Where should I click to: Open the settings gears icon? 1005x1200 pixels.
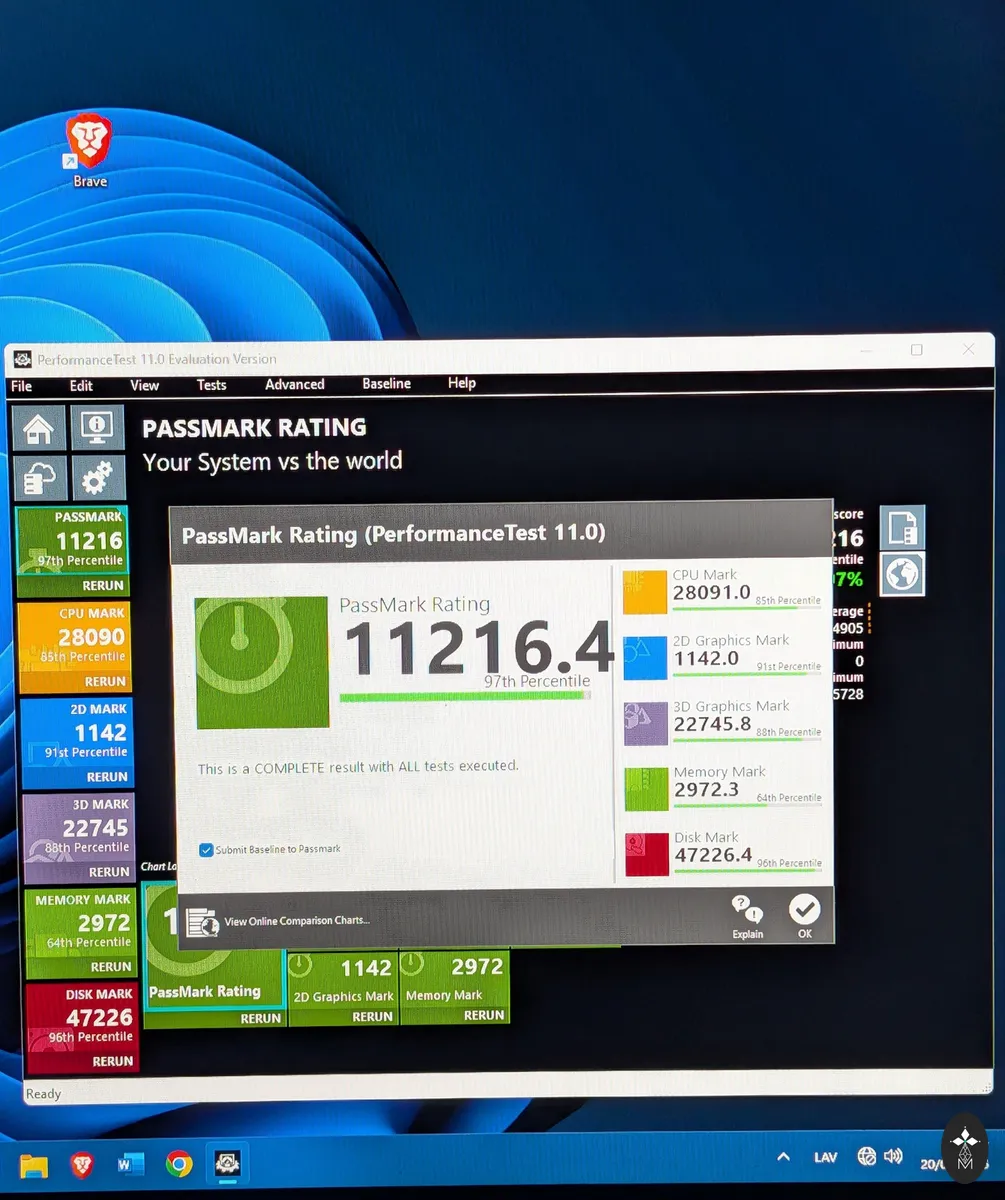pyautogui.click(x=98, y=479)
